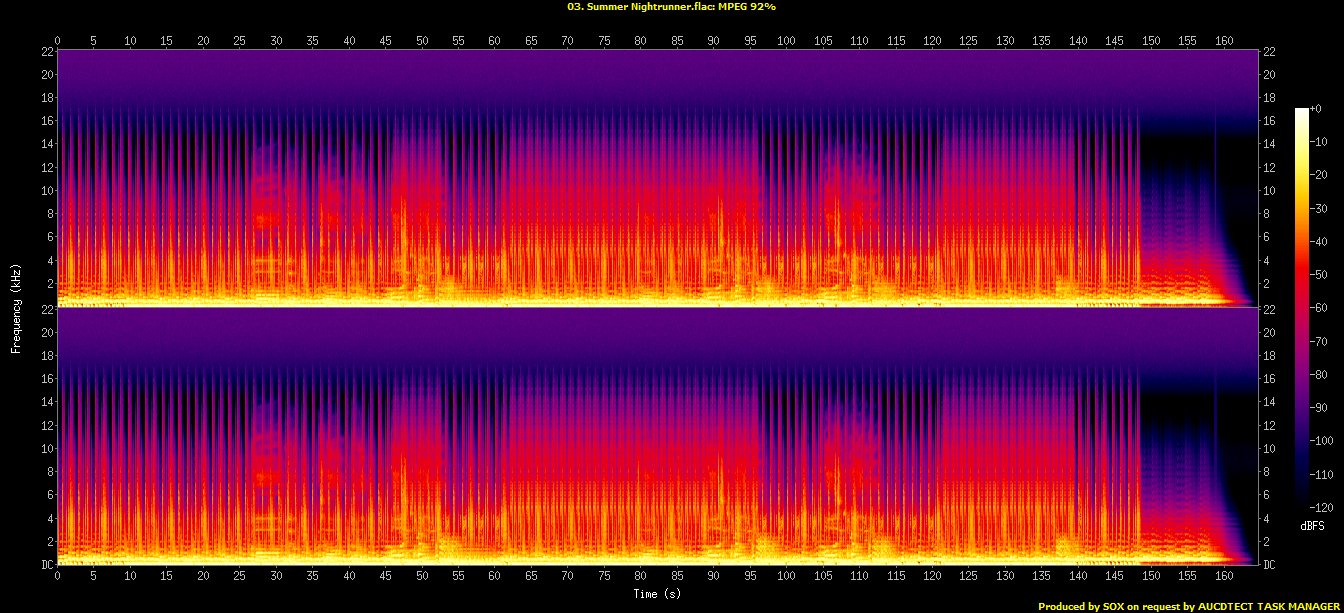This screenshot has width=1344, height=613.
Task: Click the "-100" color scale value
Action: point(1320,440)
